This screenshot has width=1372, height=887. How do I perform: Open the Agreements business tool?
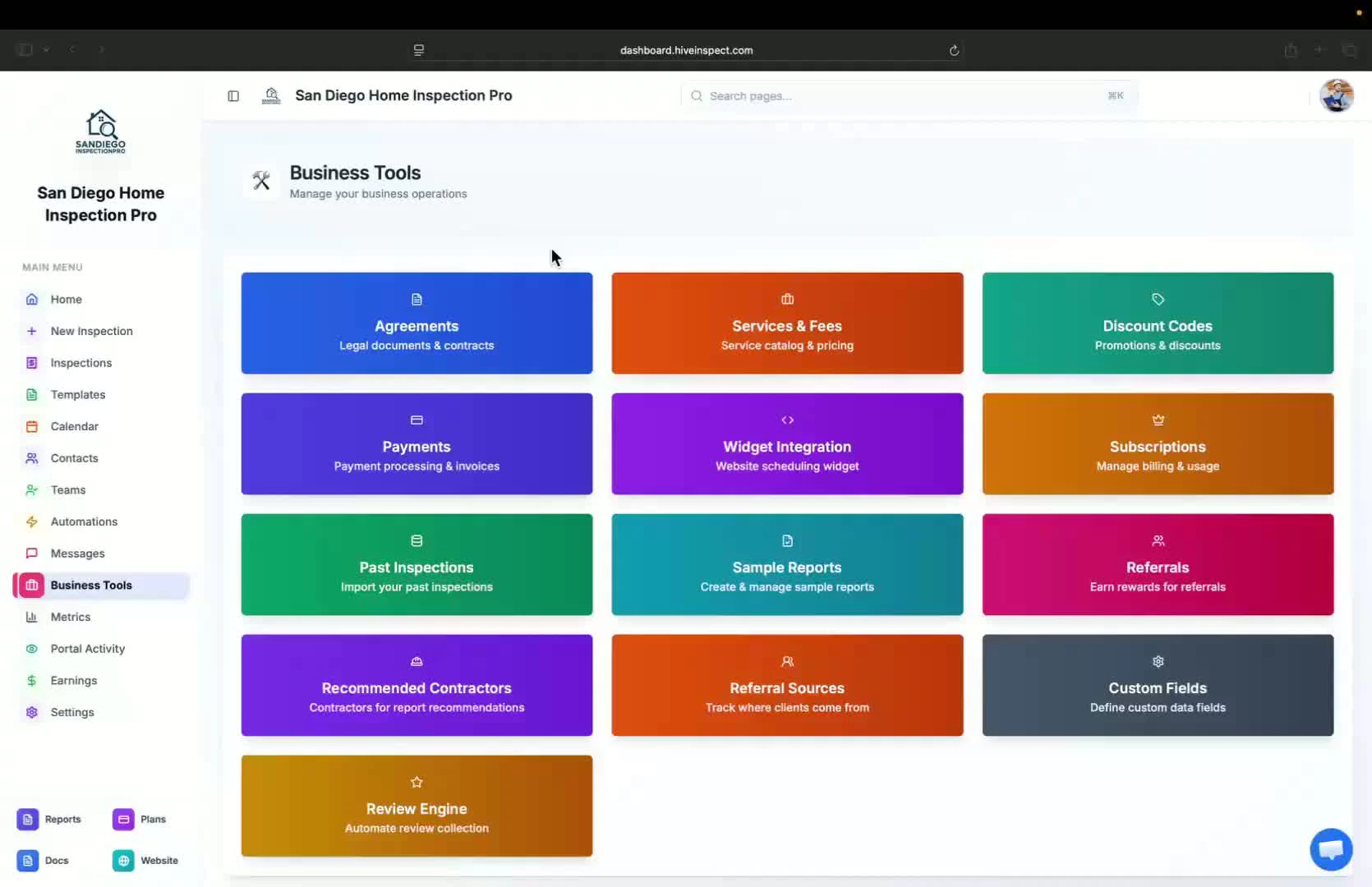pos(416,324)
